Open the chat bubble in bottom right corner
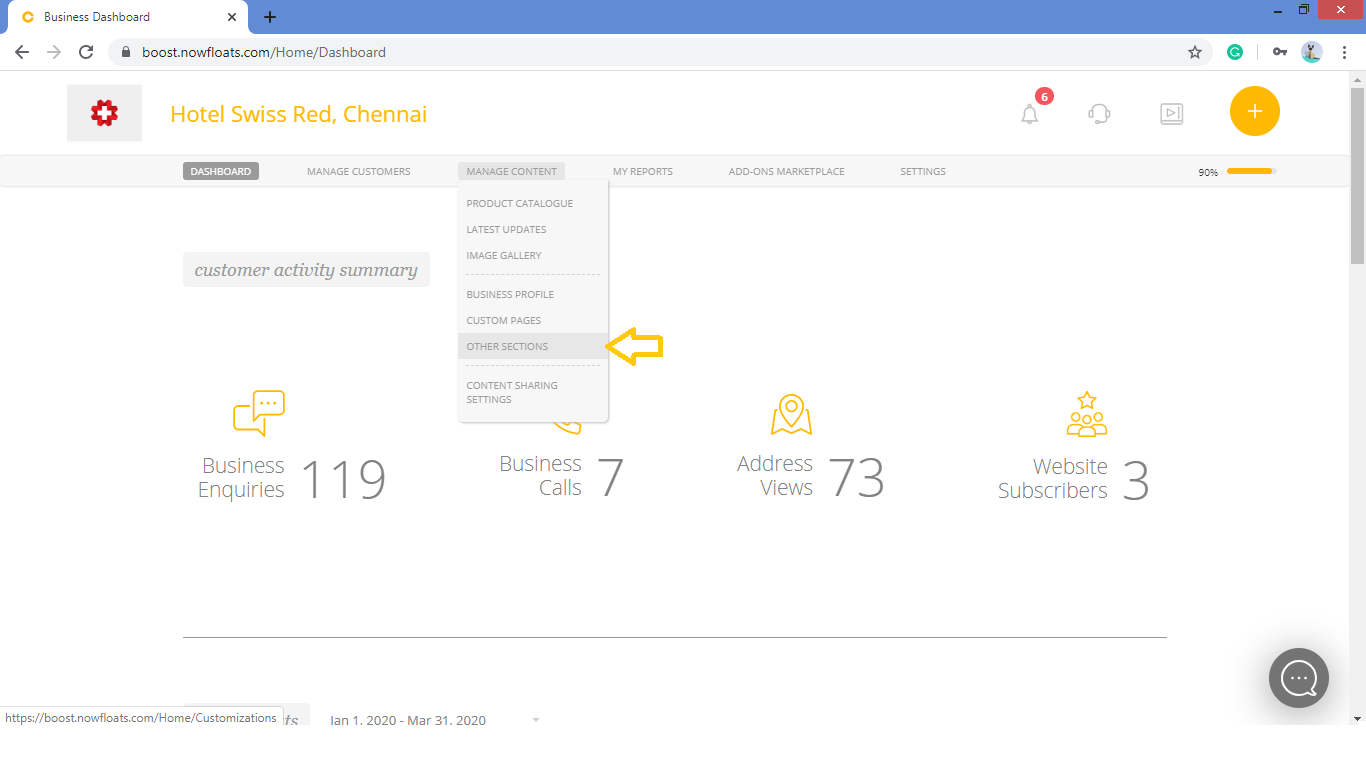Image resolution: width=1366 pixels, height=768 pixels. click(x=1298, y=678)
